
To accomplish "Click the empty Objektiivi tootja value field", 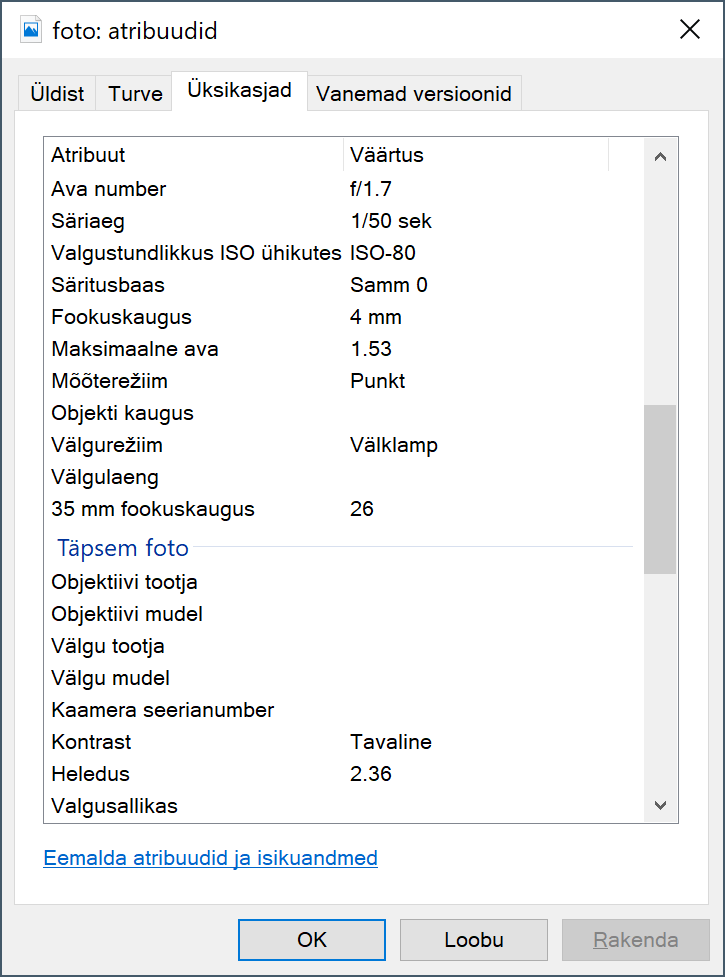I will tap(450, 581).
